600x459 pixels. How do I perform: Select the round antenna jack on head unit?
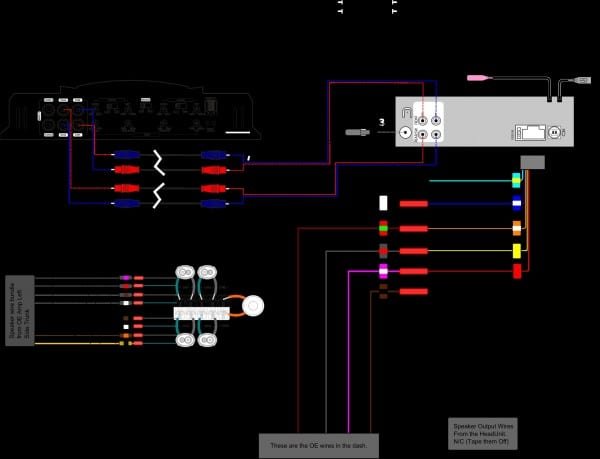(x=405, y=133)
